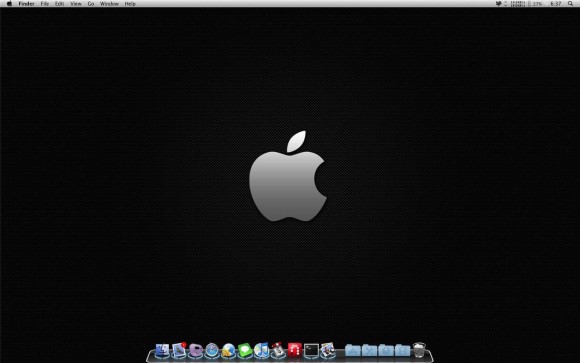Viewport: 580px width, 363px height.
Task: Open the purple Dock application
Action: pyautogui.click(x=195, y=350)
